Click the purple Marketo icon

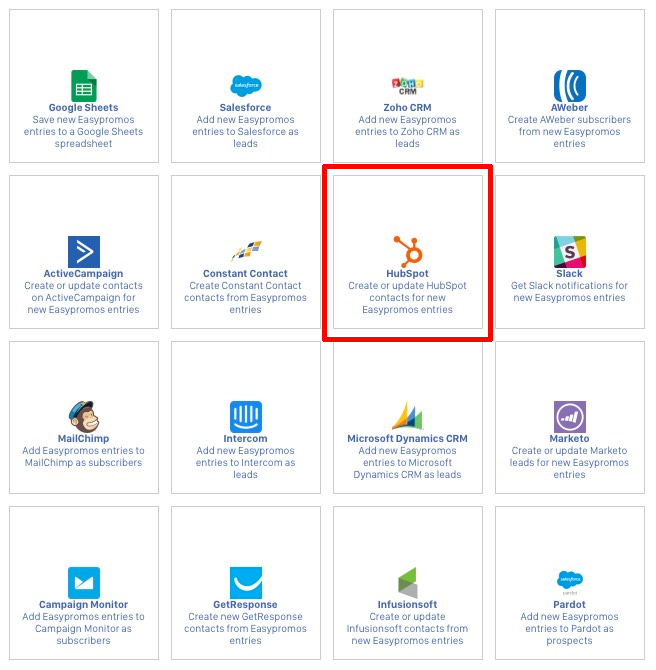pyautogui.click(x=570, y=417)
